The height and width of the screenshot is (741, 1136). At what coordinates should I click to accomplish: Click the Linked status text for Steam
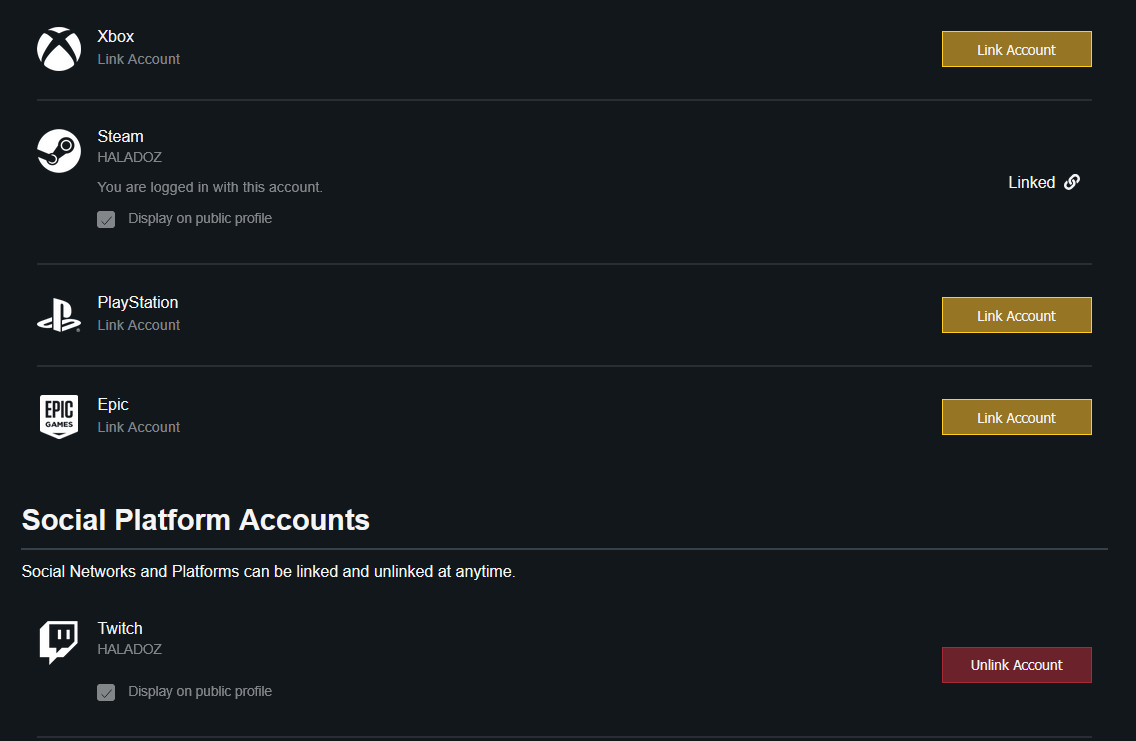pos(1031,182)
